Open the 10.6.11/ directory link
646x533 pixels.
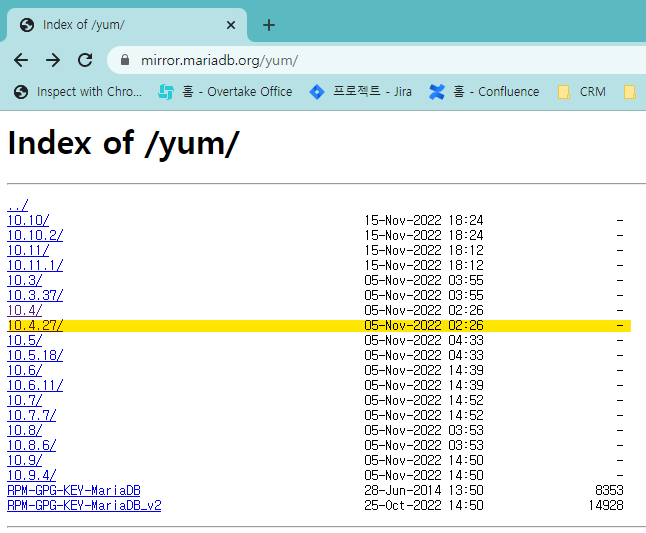[35, 385]
